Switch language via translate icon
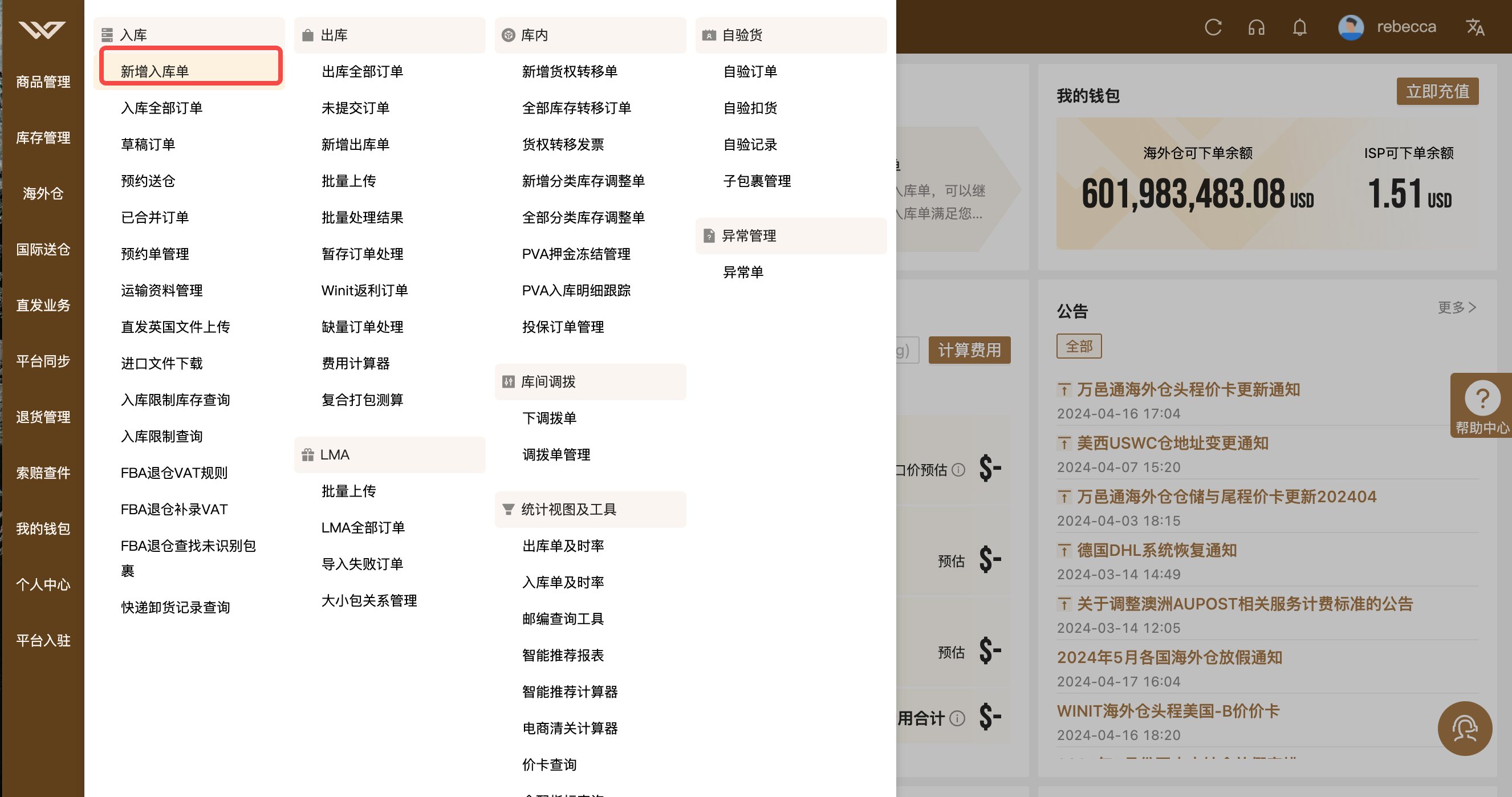 coord(1475,27)
